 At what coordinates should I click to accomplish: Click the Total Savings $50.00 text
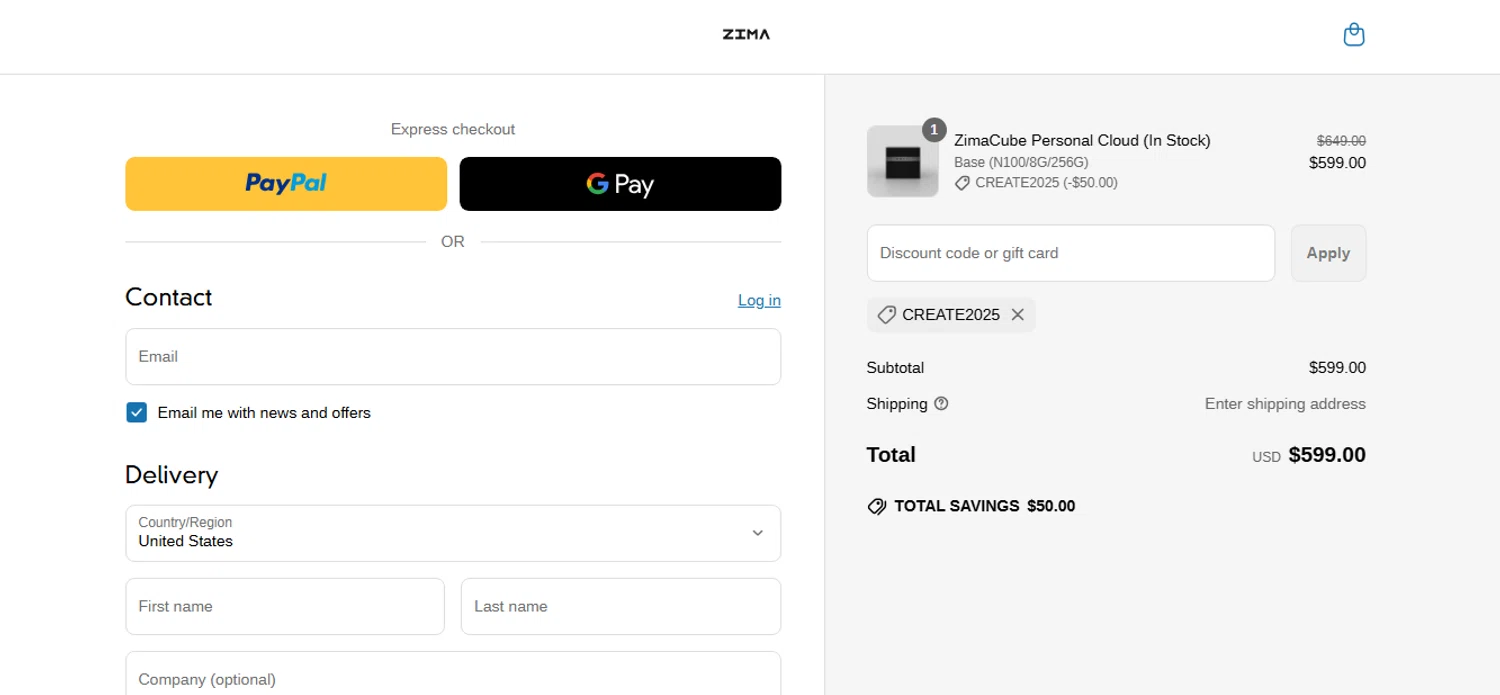point(984,506)
